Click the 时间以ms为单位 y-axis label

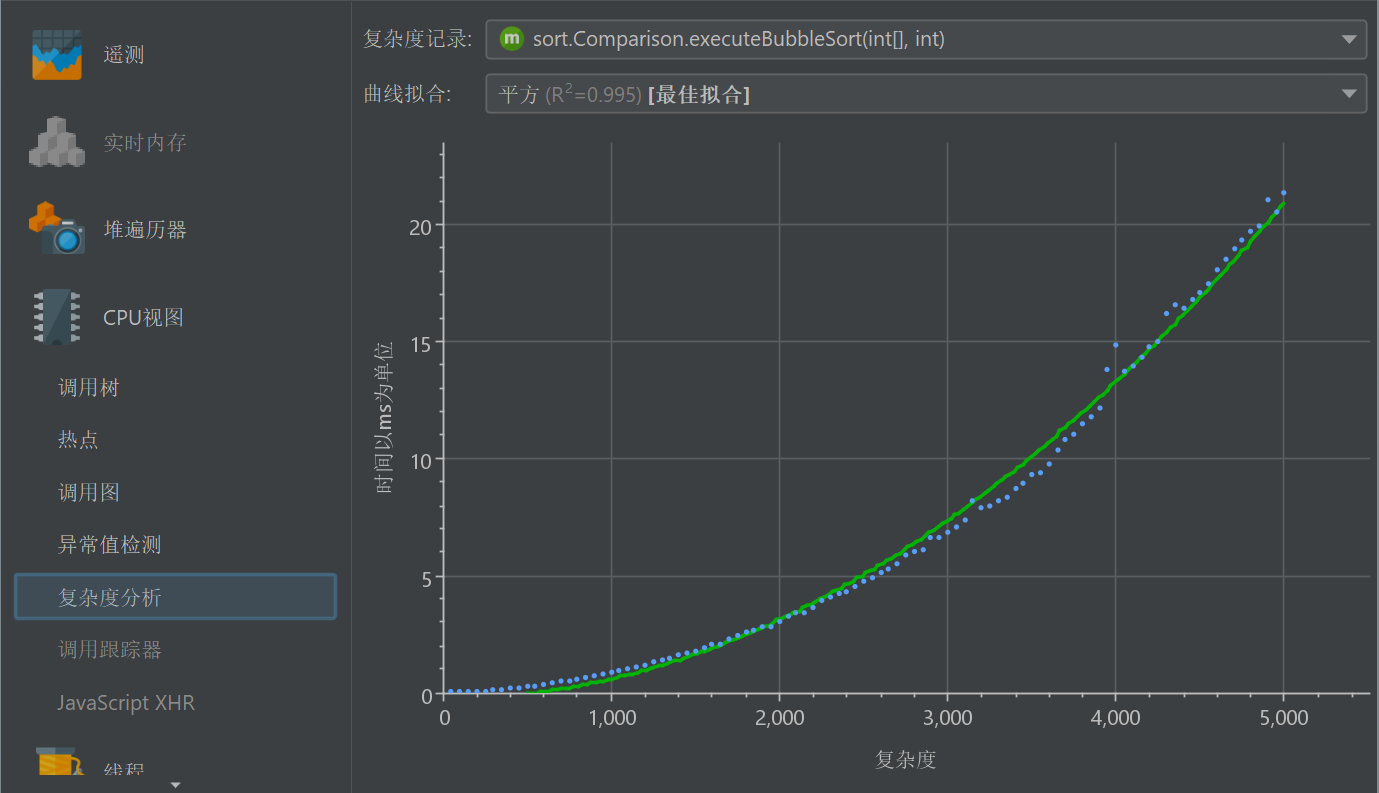tap(385, 418)
